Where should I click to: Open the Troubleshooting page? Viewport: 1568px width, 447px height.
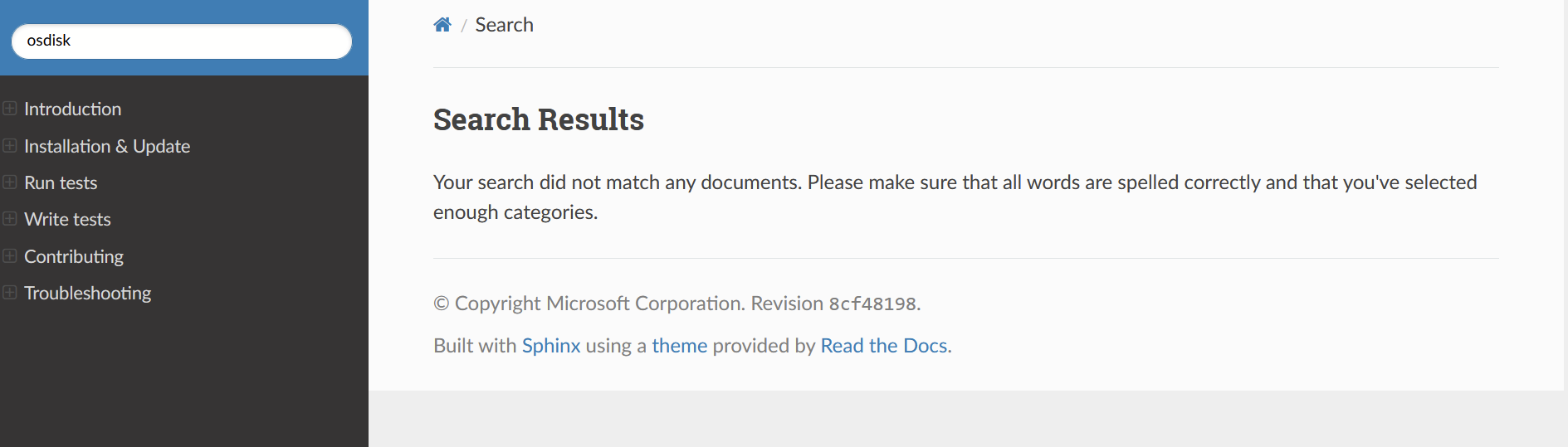(88, 294)
